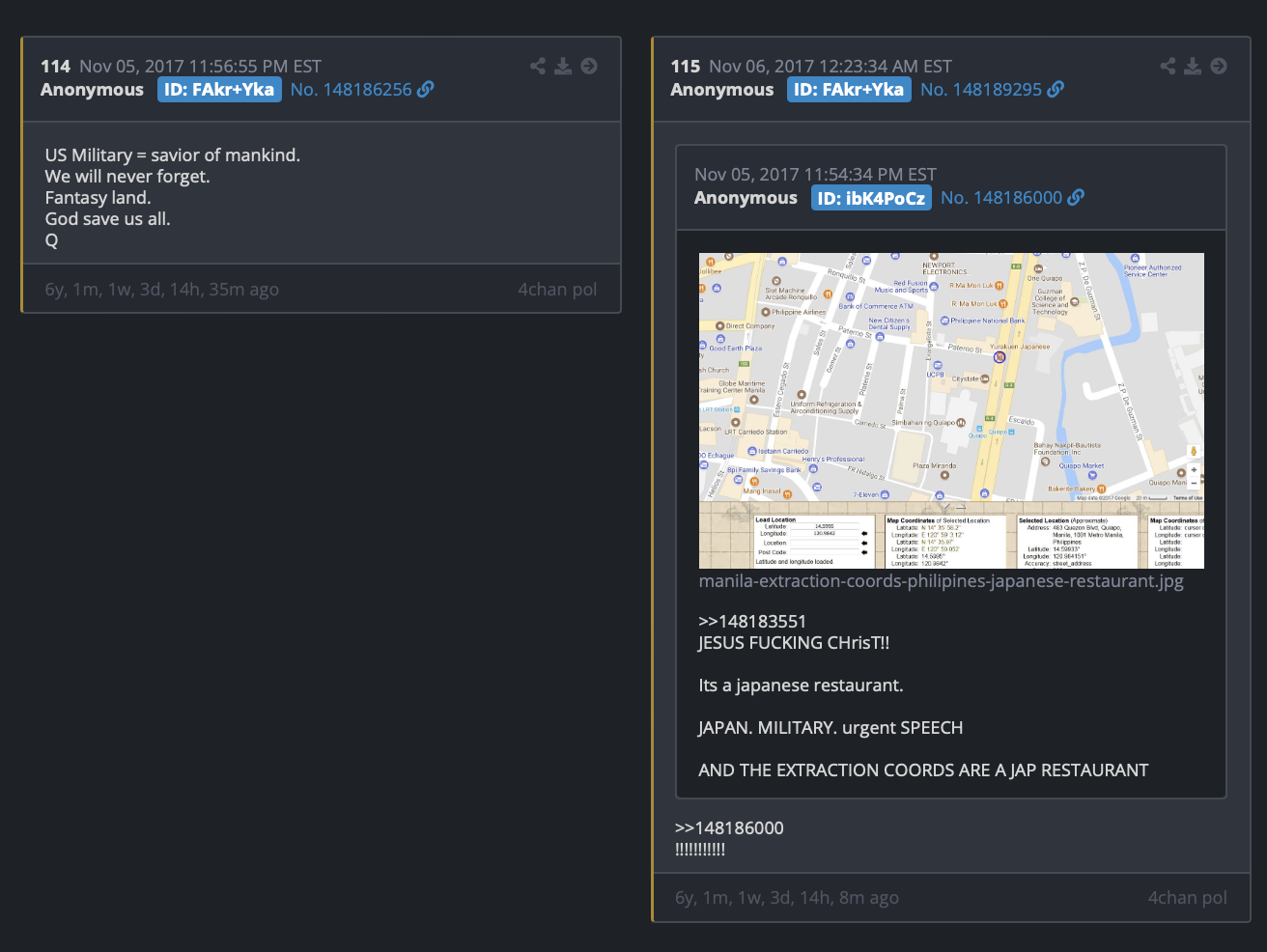
Task: Click text 'JAPAN. MILITARY. urgent SPEECH'
Action: [x=831, y=728]
